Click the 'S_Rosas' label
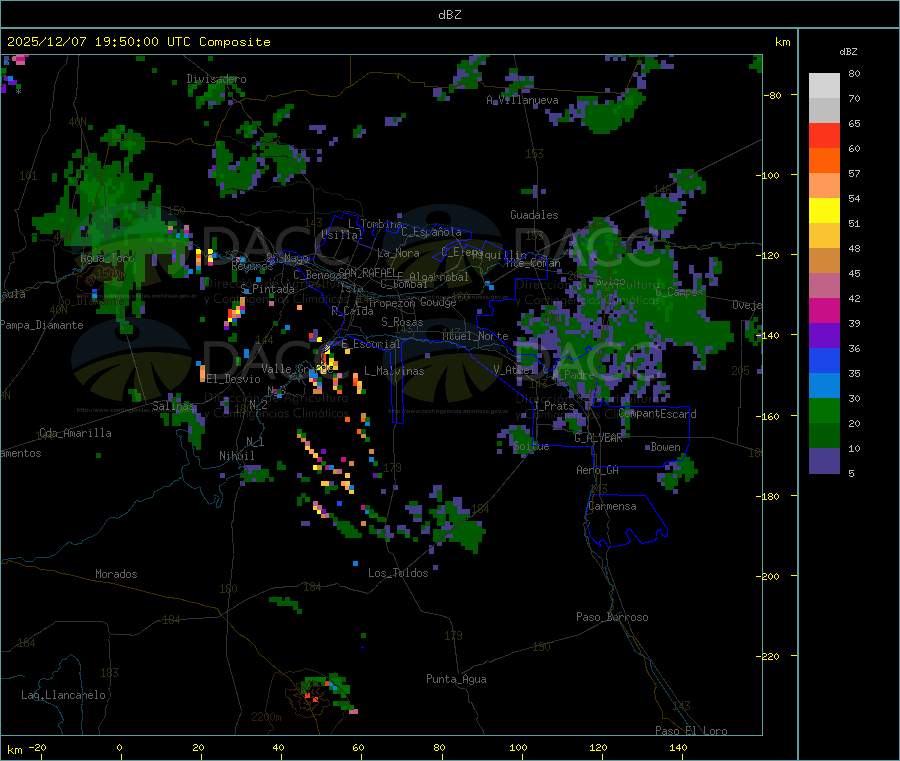The height and width of the screenshot is (761, 900). pos(402,322)
